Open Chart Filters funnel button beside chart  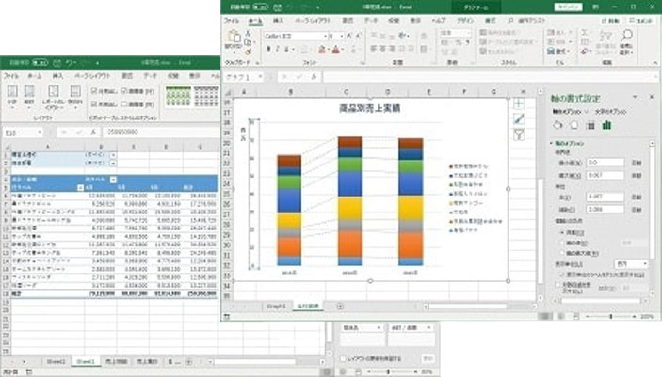519,135
